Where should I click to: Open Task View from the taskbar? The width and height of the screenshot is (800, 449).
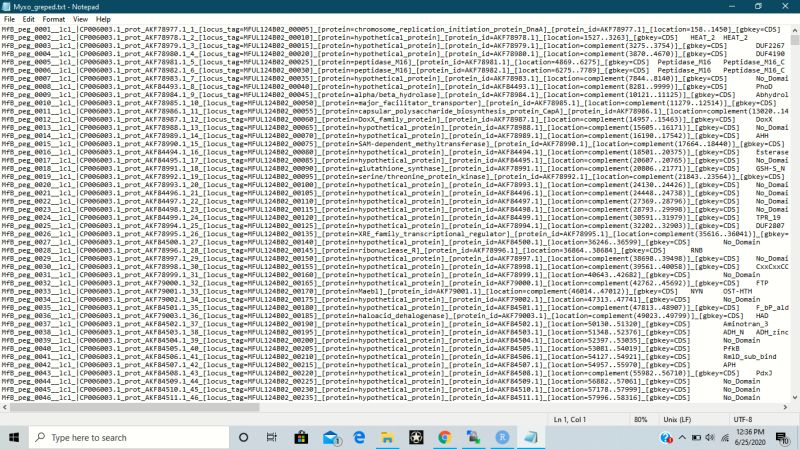(271, 437)
